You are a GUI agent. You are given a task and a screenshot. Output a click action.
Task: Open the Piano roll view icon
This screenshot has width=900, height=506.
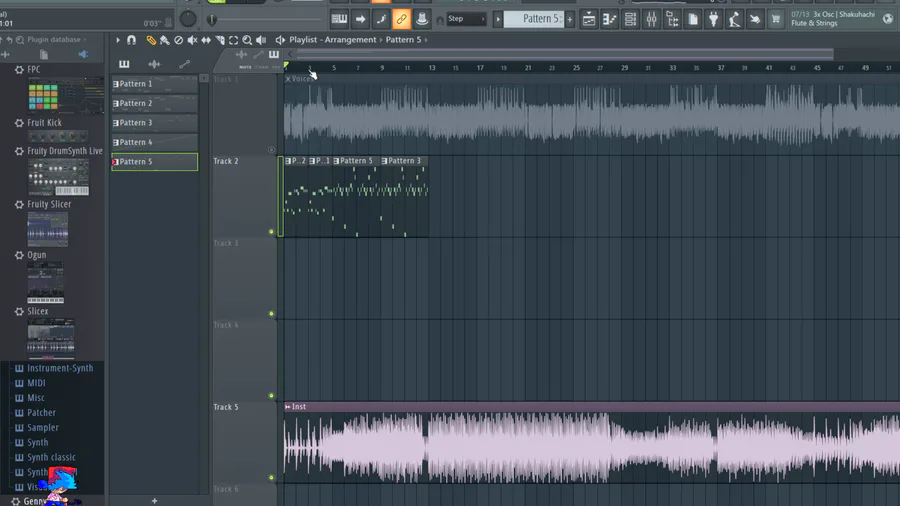pos(610,19)
